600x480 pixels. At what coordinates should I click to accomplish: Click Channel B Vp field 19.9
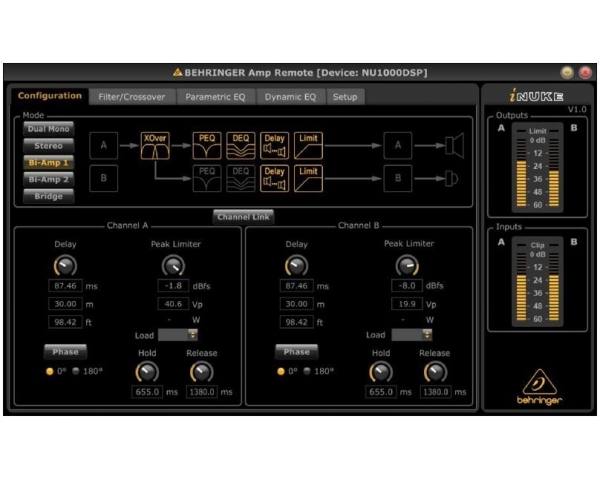pos(407,304)
